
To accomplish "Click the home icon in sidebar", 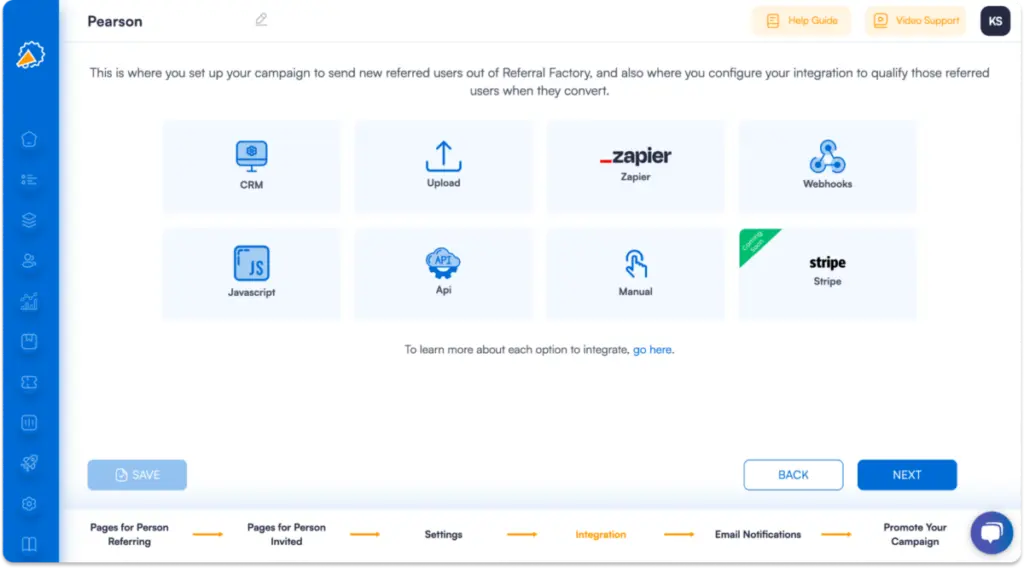I will [29, 139].
